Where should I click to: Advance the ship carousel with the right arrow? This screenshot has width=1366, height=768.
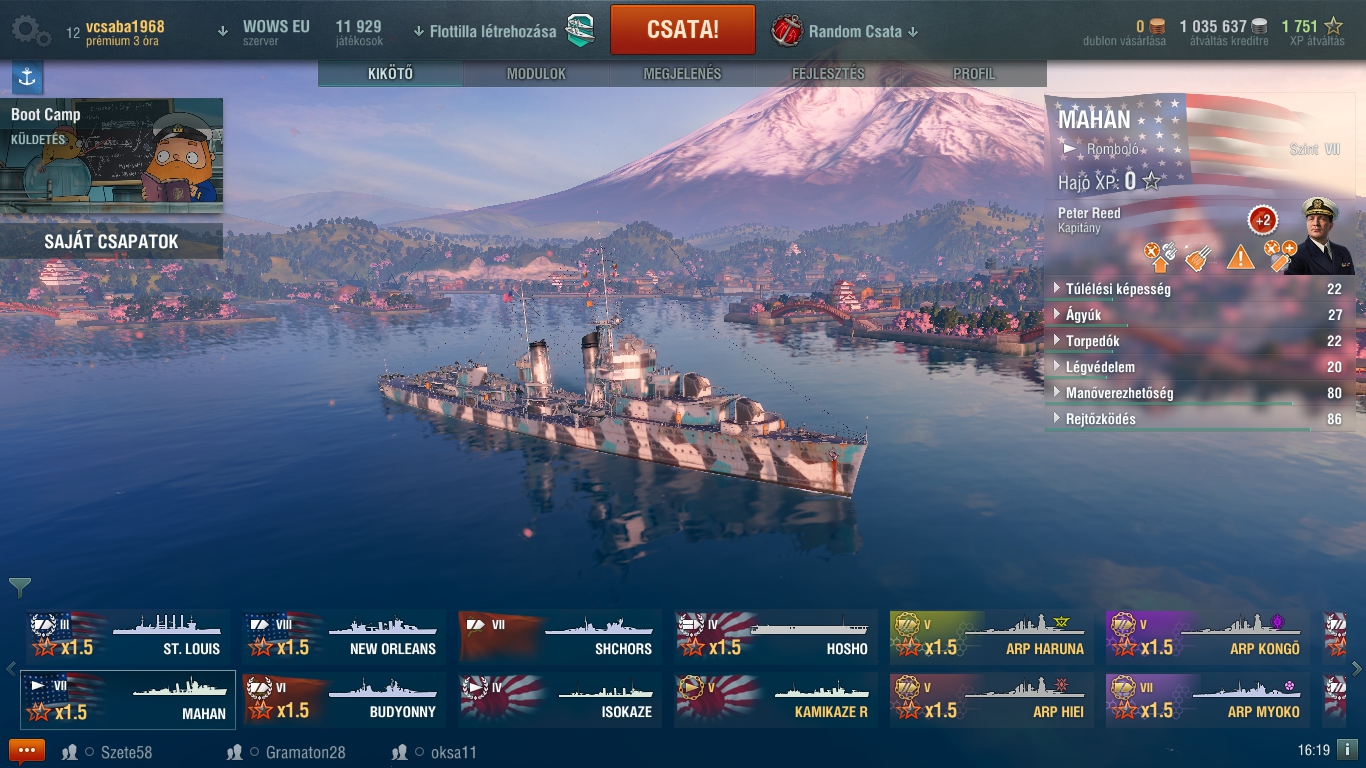(1357, 669)
